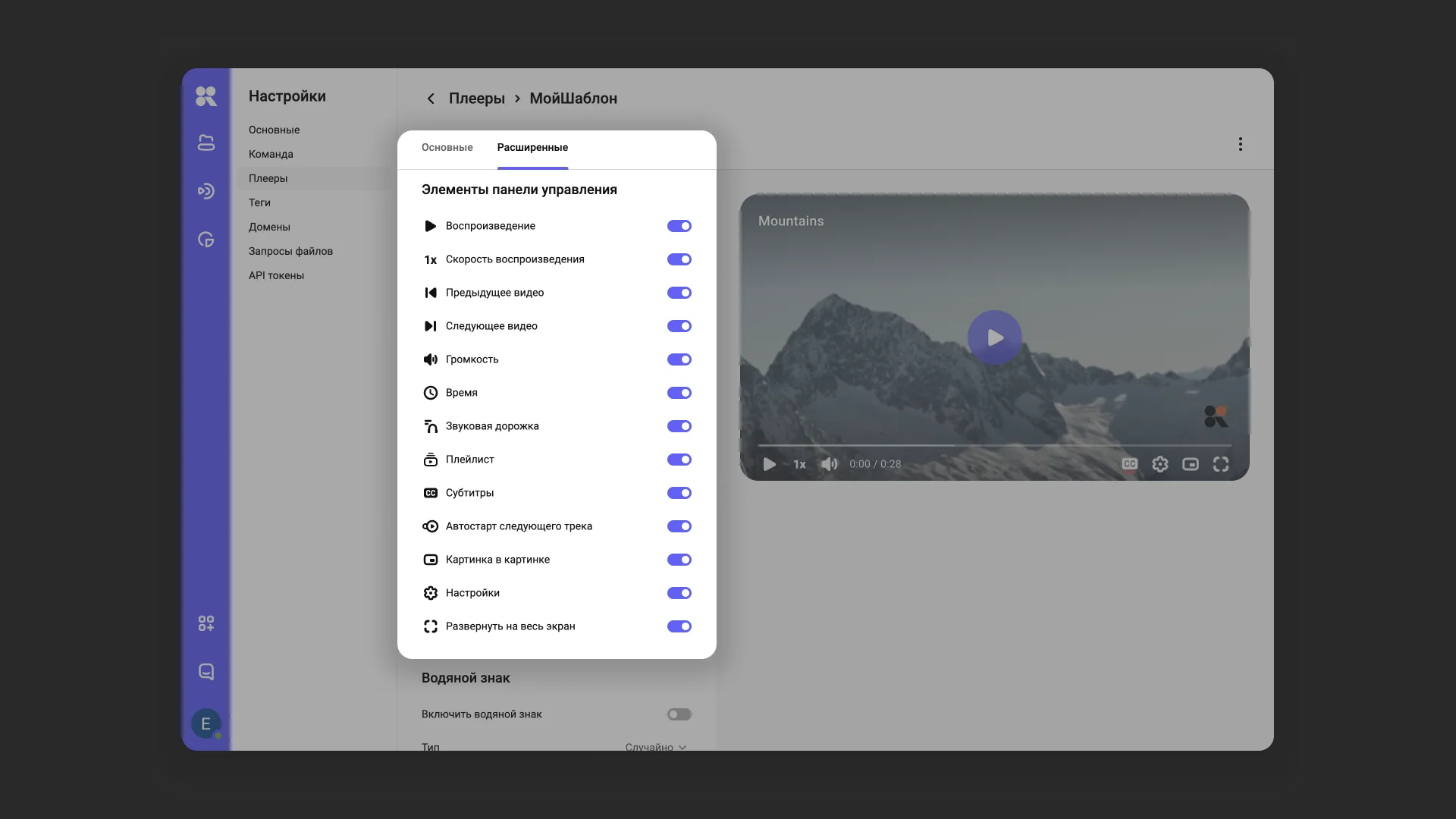Toggle Развернуть на весь экран switch
The width and height of the screenshot is (1456, 819).
point(679,626)
